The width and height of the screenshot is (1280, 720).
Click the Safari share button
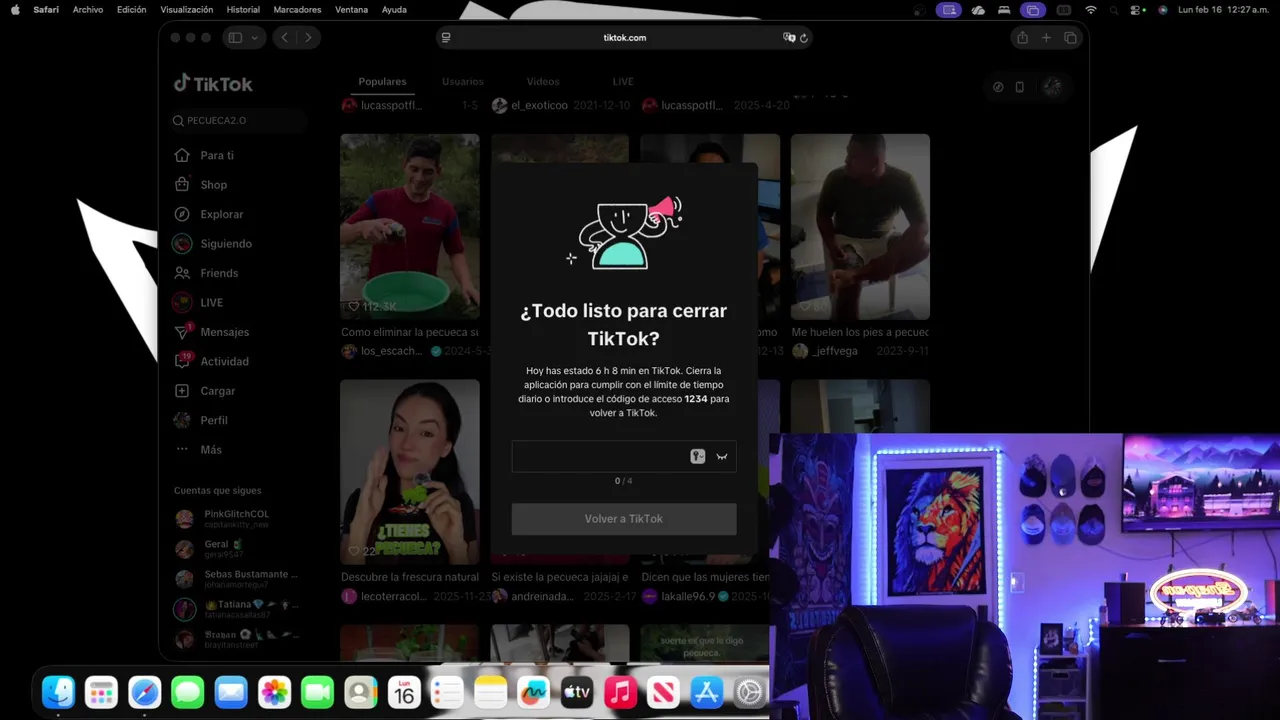pos(1022,38)
